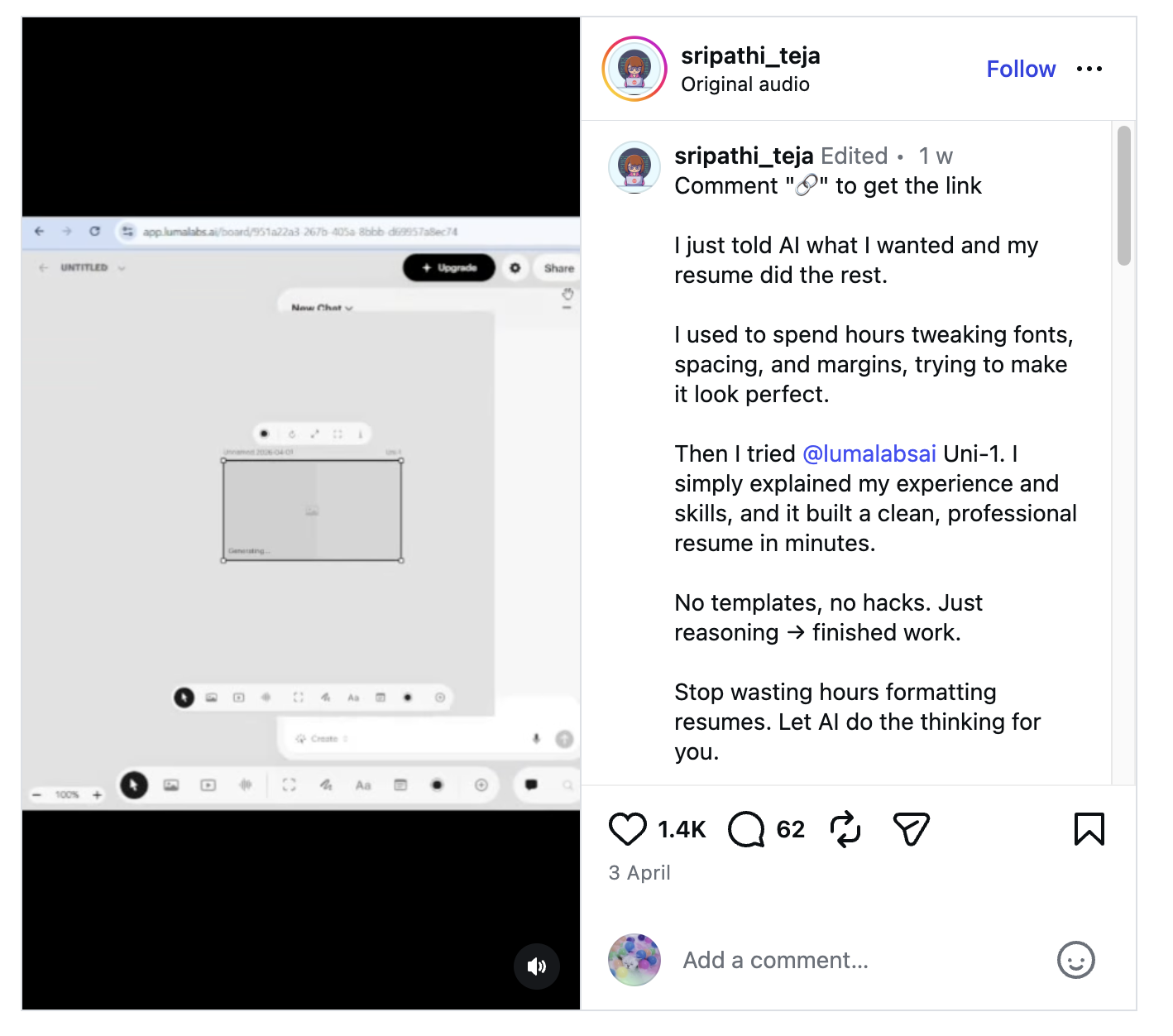
Task: Click the Share button in video
Action: (x=558, y=268)
